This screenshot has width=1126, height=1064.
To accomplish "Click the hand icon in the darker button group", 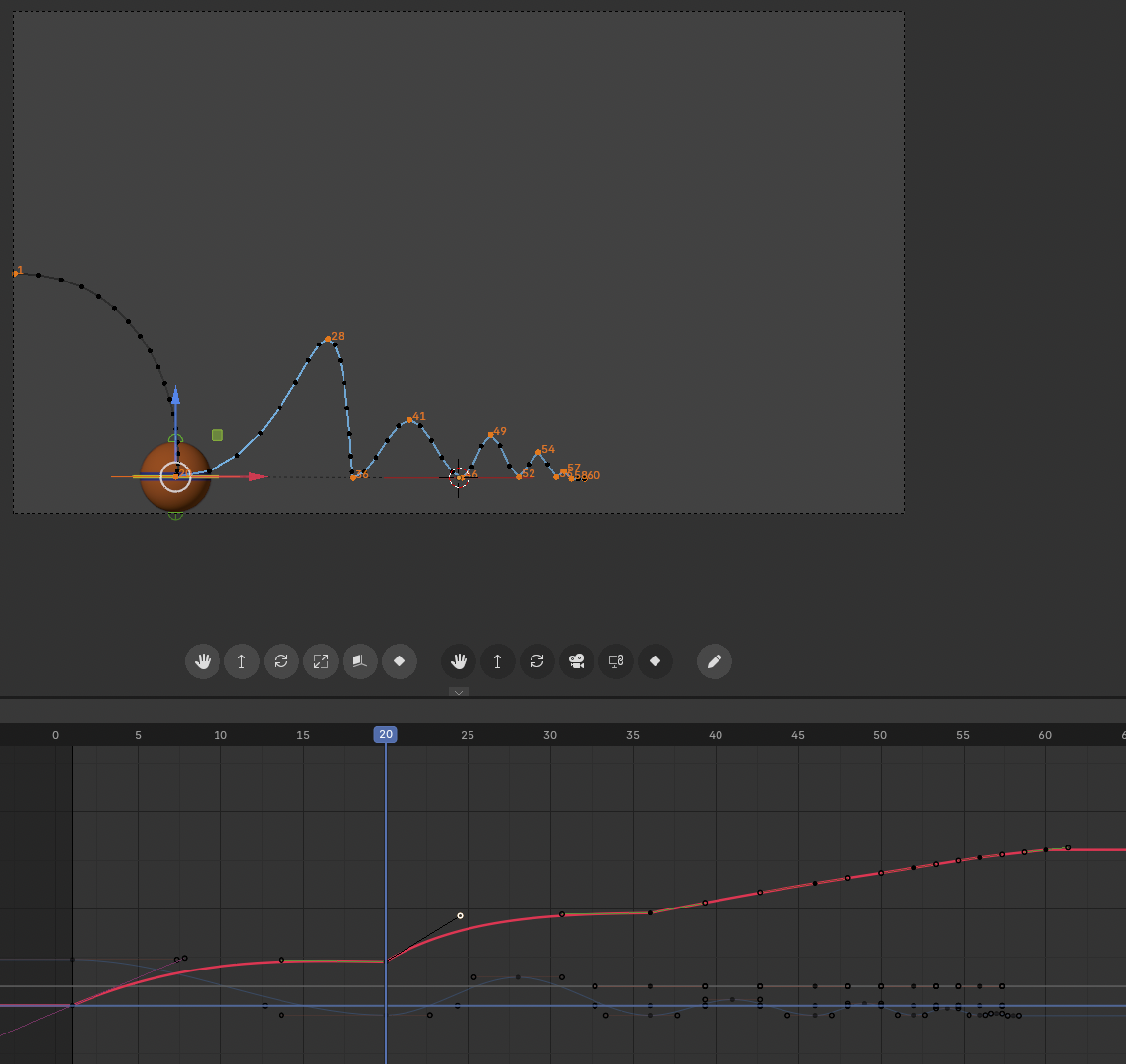I will click(x=458, y=661).
